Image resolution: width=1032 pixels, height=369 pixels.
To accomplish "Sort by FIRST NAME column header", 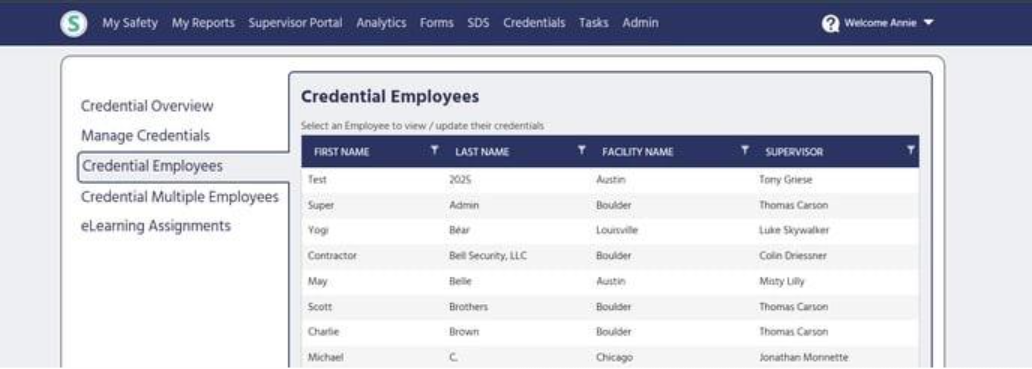I will pyautogui.click(x=342, y=152).
